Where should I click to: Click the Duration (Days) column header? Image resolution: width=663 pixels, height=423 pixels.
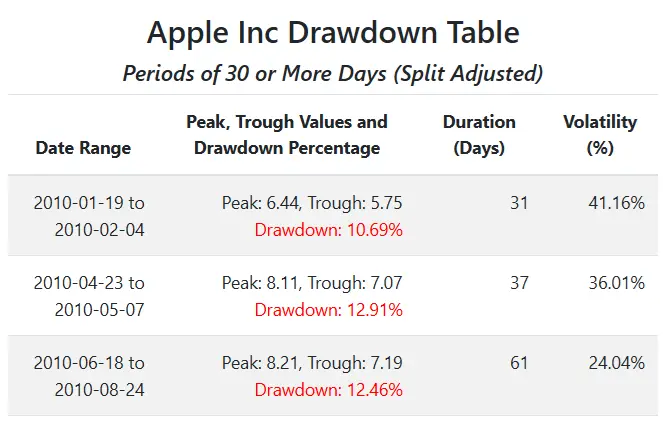[479, 135]
